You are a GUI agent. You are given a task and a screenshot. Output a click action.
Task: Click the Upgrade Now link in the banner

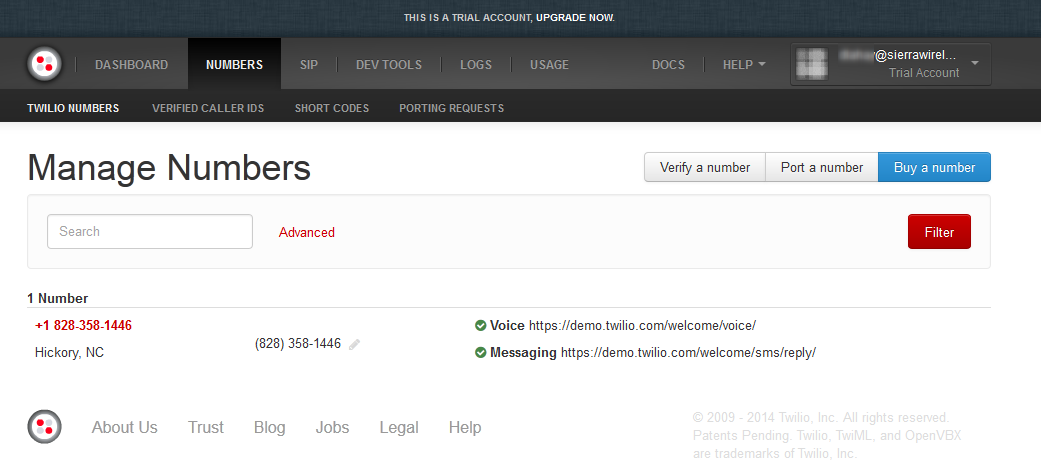[575, 18]
